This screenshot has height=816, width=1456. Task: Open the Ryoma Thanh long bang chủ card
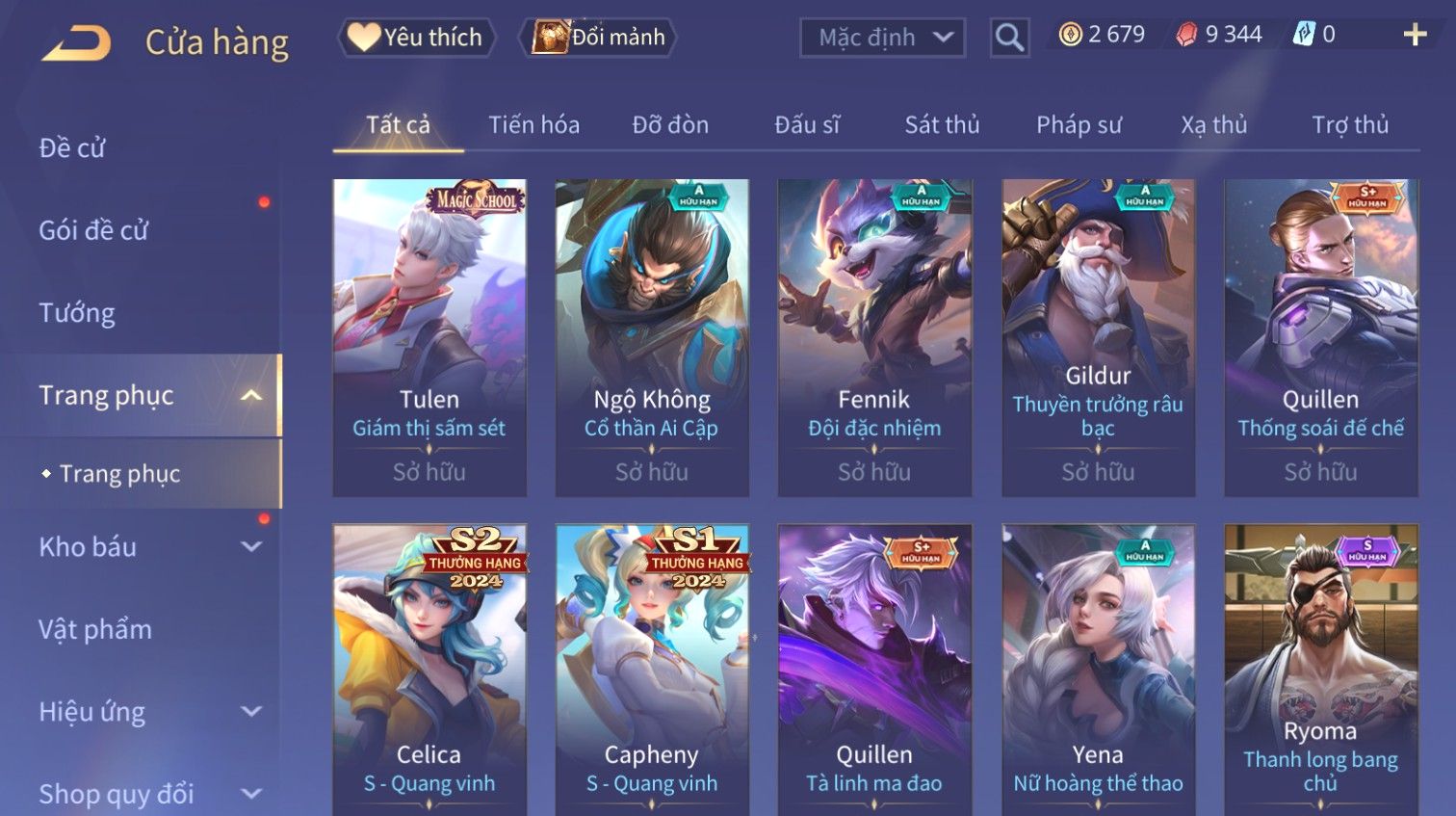1320,670
